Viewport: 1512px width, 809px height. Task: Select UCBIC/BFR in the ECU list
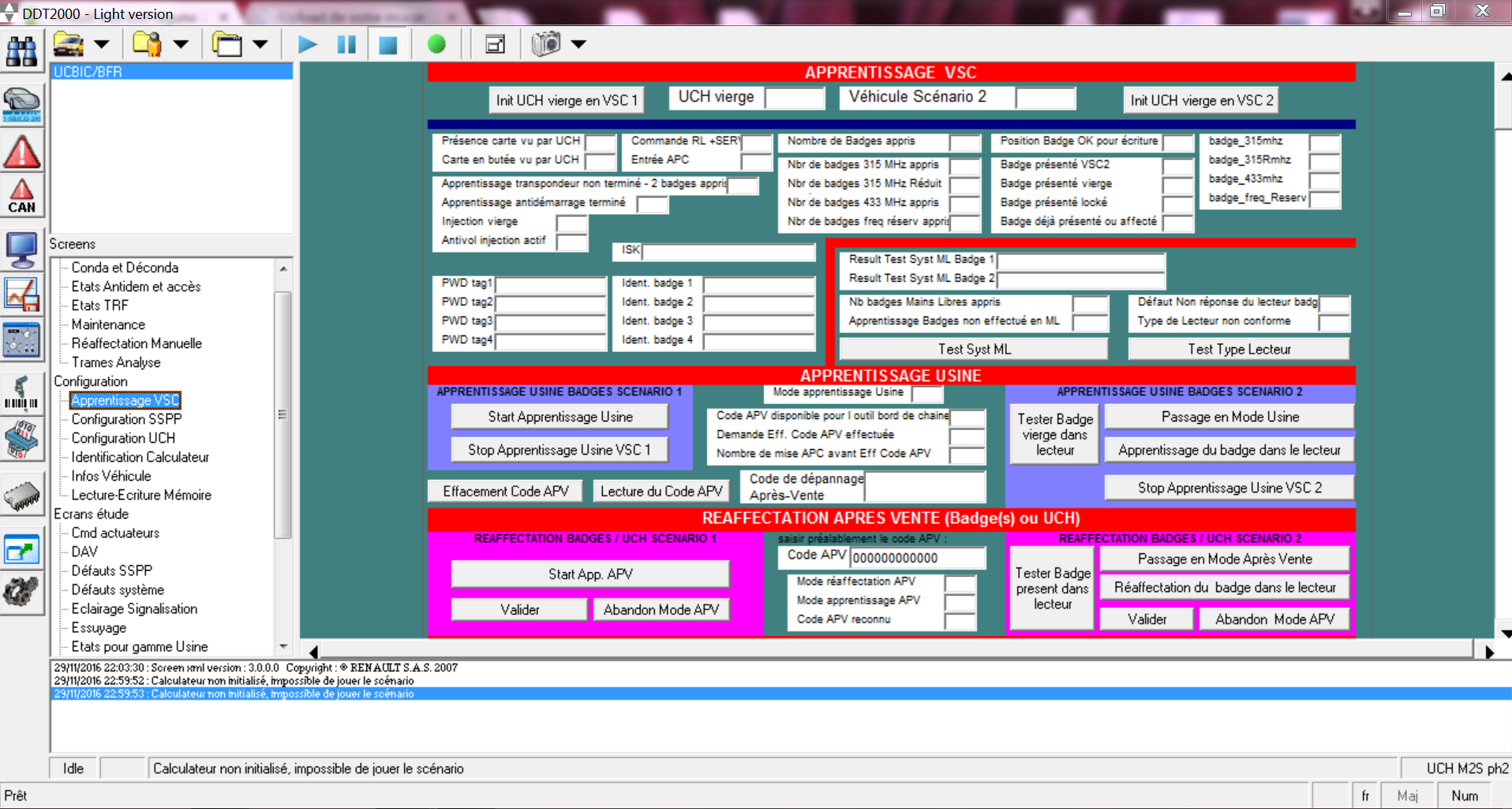pos(171,72)
